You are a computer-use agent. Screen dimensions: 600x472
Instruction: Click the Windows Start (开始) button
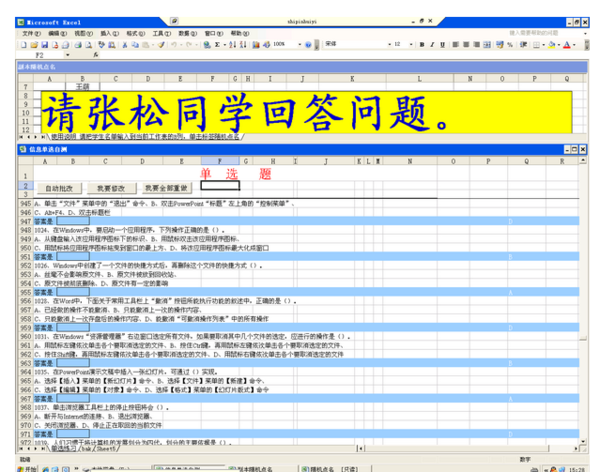click(27, 469)
